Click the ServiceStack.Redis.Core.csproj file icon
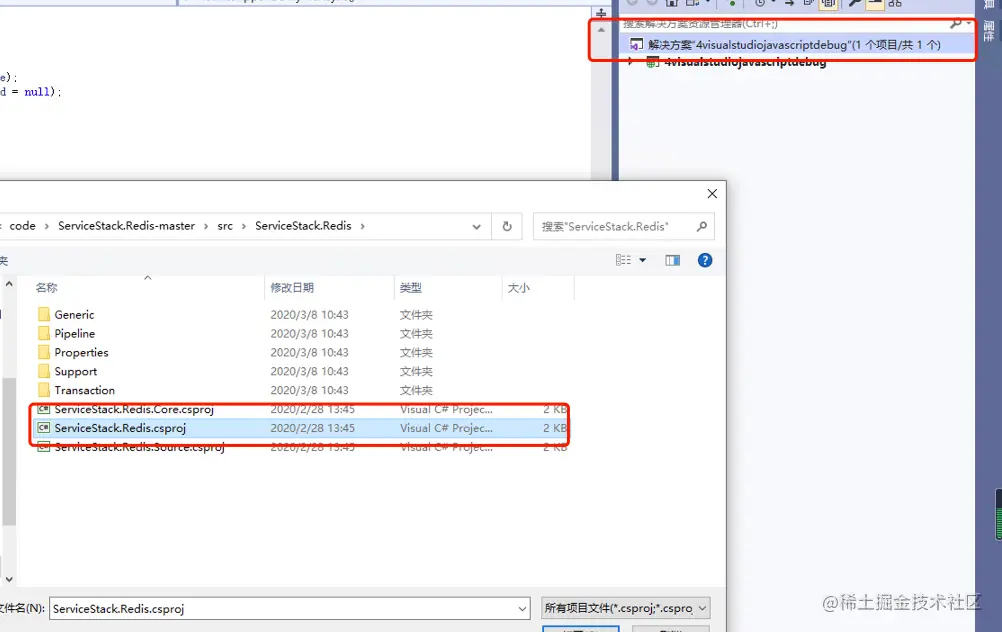1002x632 pixels. pyautogui.click(x=43, y=409)
